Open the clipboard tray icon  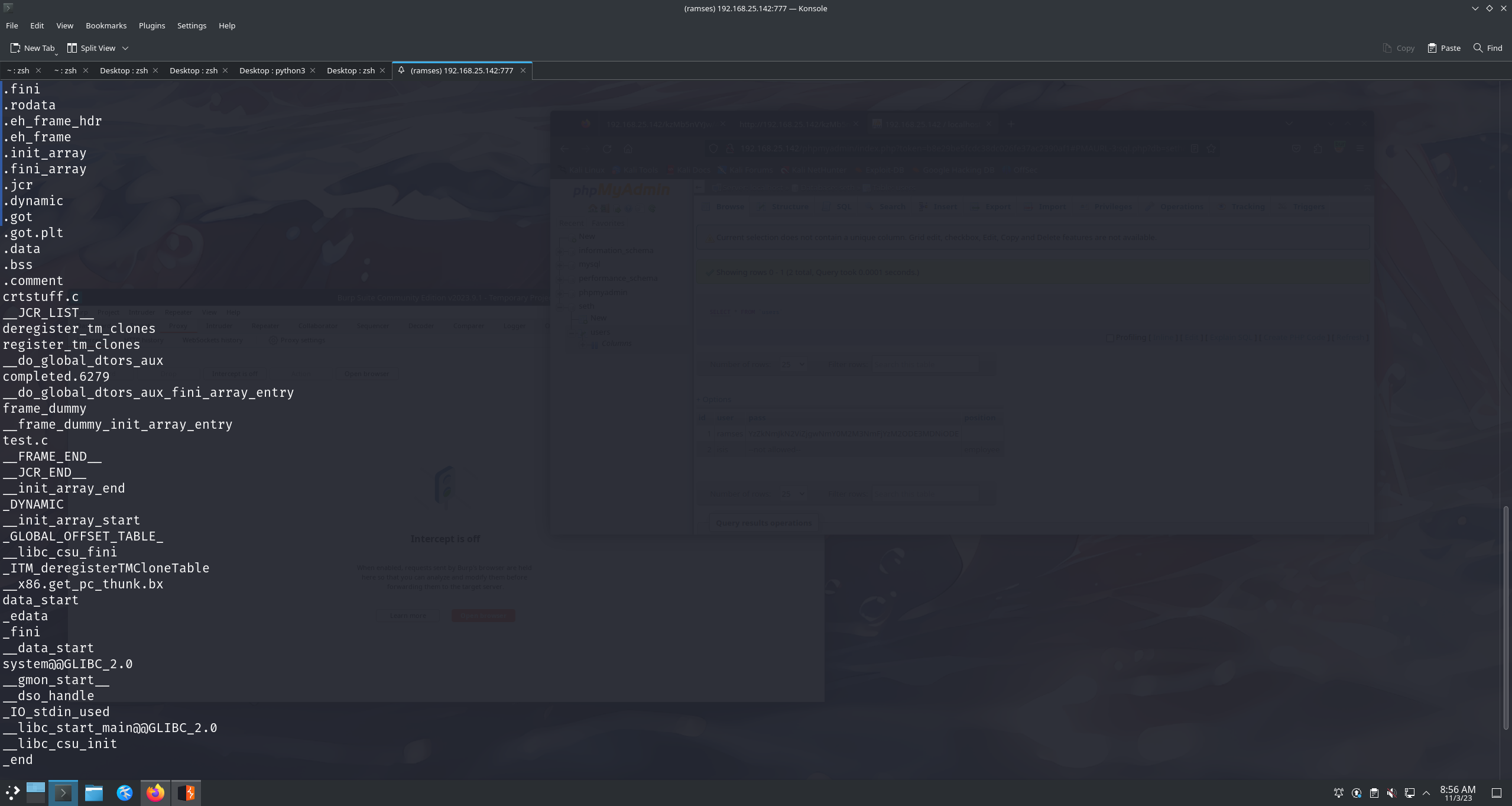[x=1374, y=793]
